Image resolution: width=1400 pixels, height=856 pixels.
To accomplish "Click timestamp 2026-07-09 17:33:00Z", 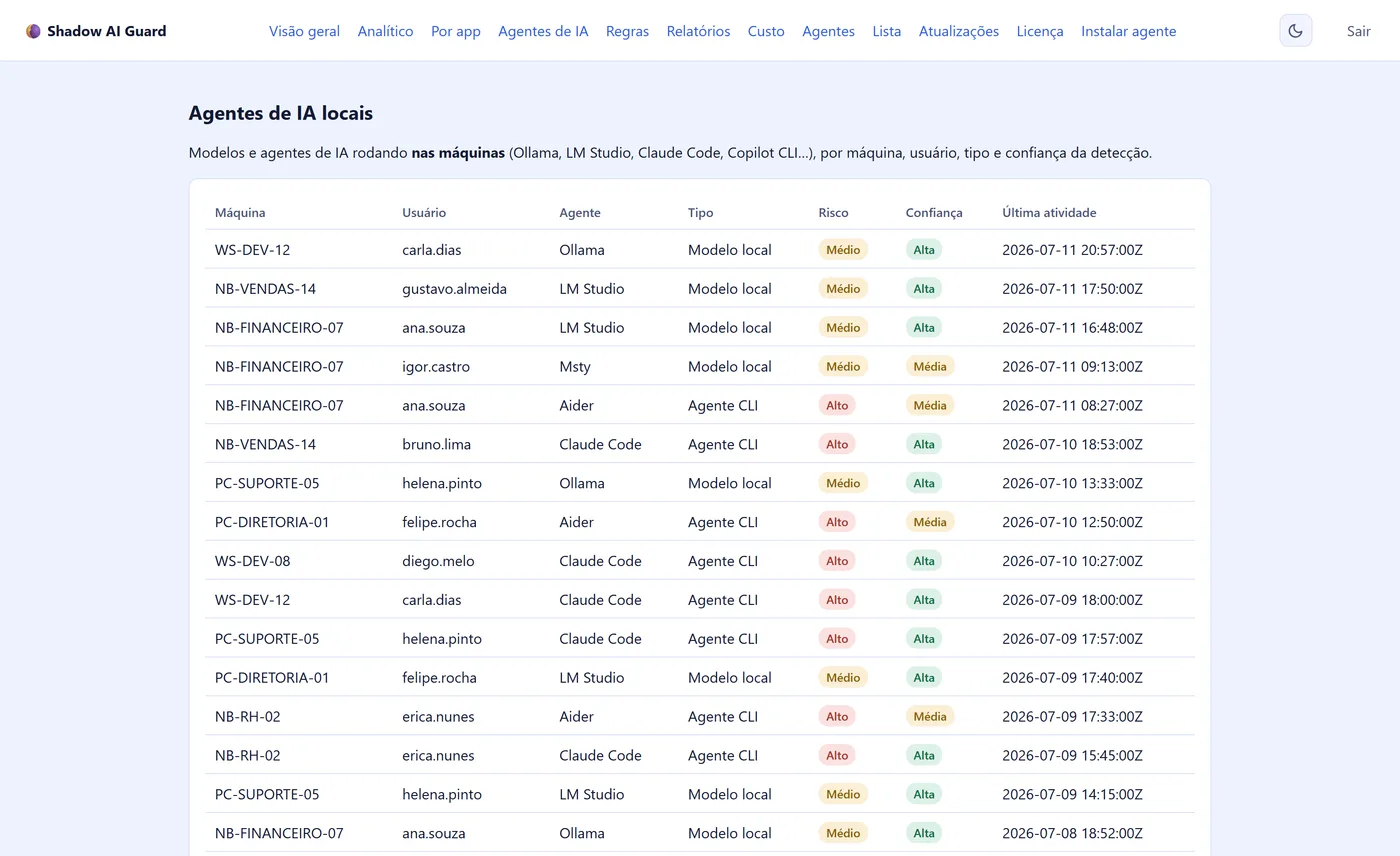I will (1072, 717).
